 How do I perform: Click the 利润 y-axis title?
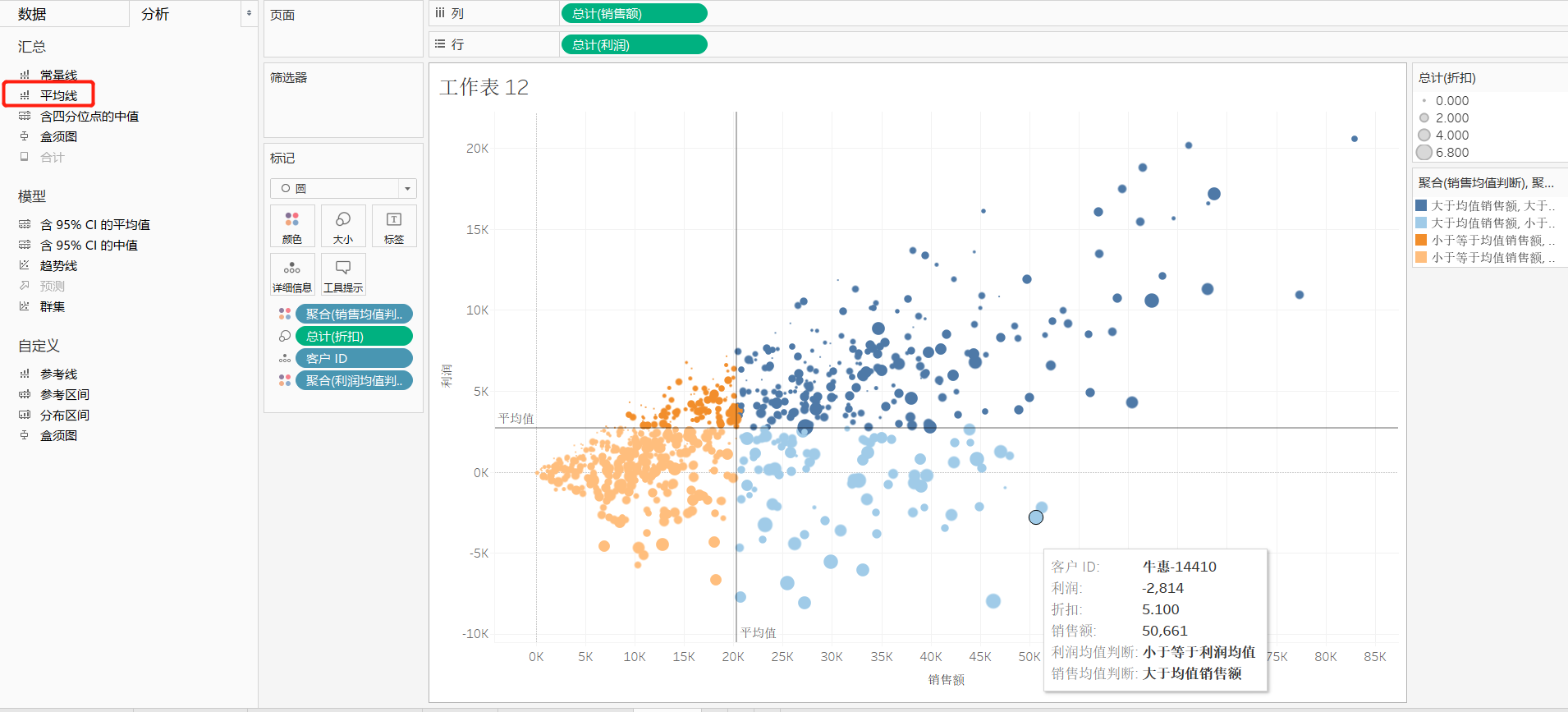click(x=447, y=374)
